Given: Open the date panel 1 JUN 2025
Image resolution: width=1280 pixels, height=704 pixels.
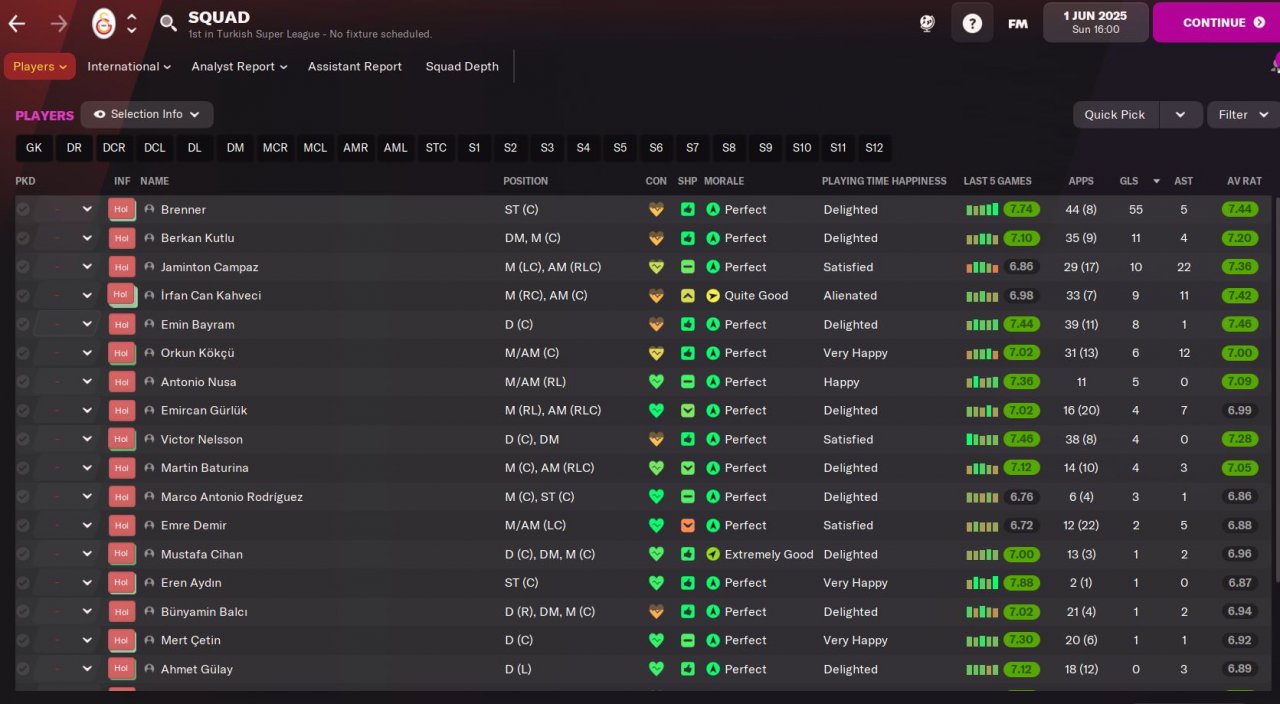Looking at the screenshot, I should [x=1095, y=22].
